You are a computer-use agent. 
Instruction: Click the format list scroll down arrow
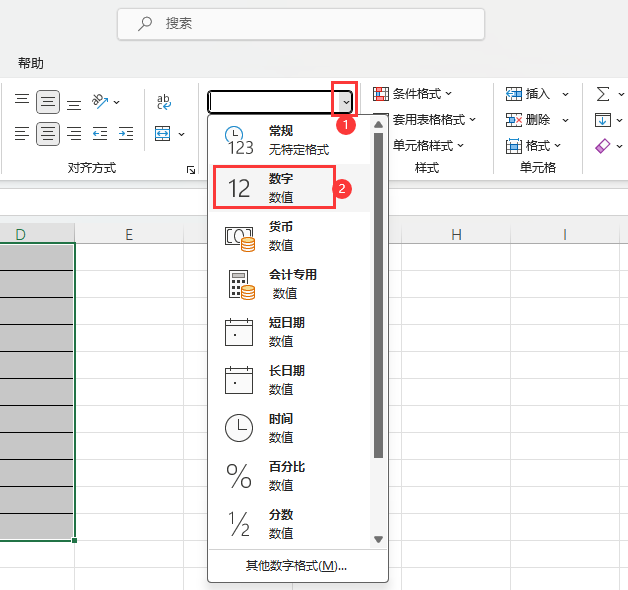click(x=378, y=539)
